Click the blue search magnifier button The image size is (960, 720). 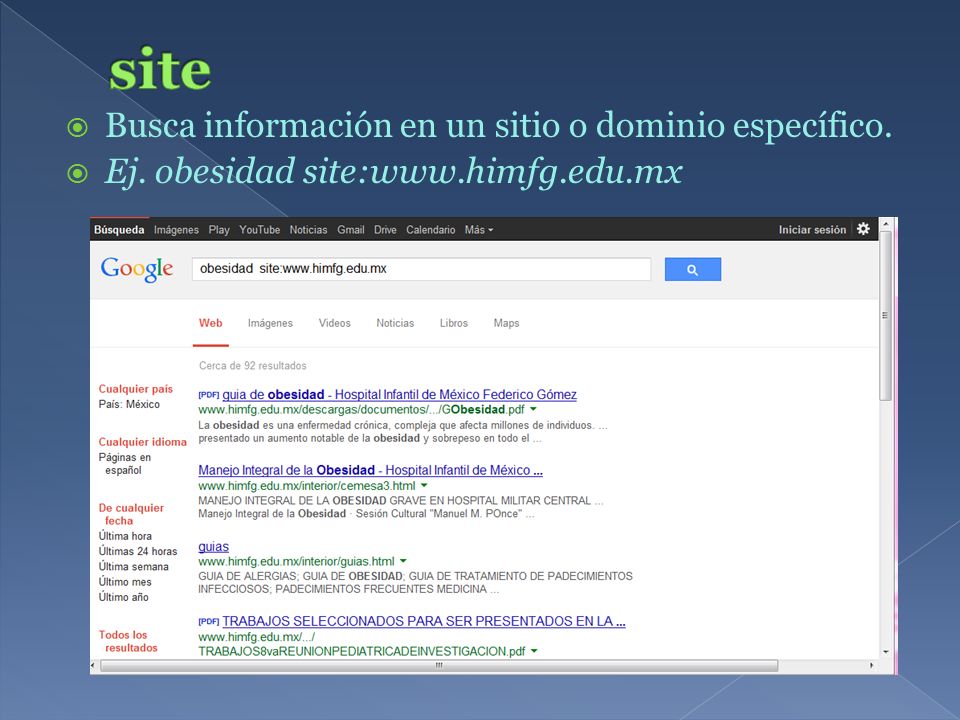pos(692,269)
